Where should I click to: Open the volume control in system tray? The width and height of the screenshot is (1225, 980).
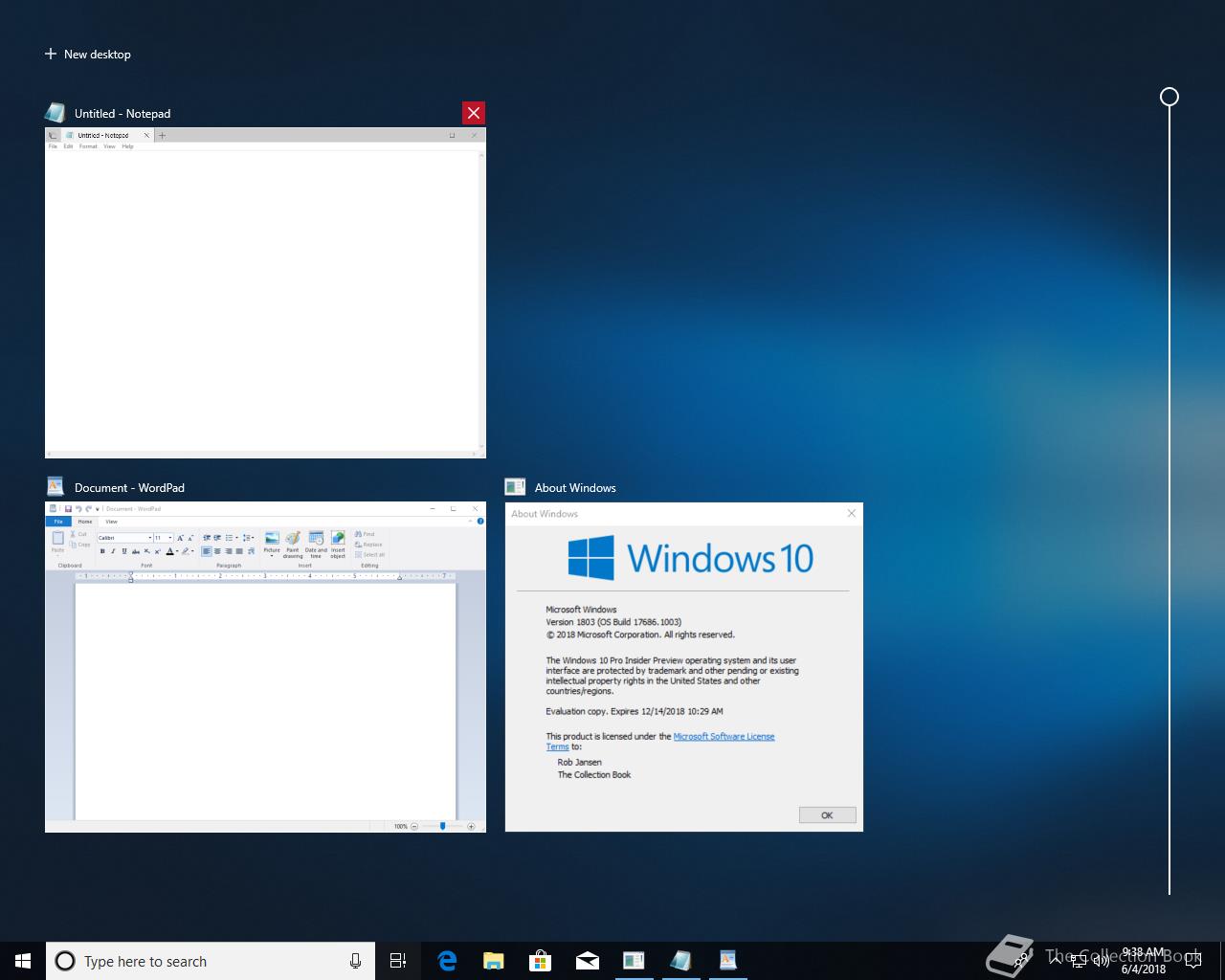click(1102, 961)
